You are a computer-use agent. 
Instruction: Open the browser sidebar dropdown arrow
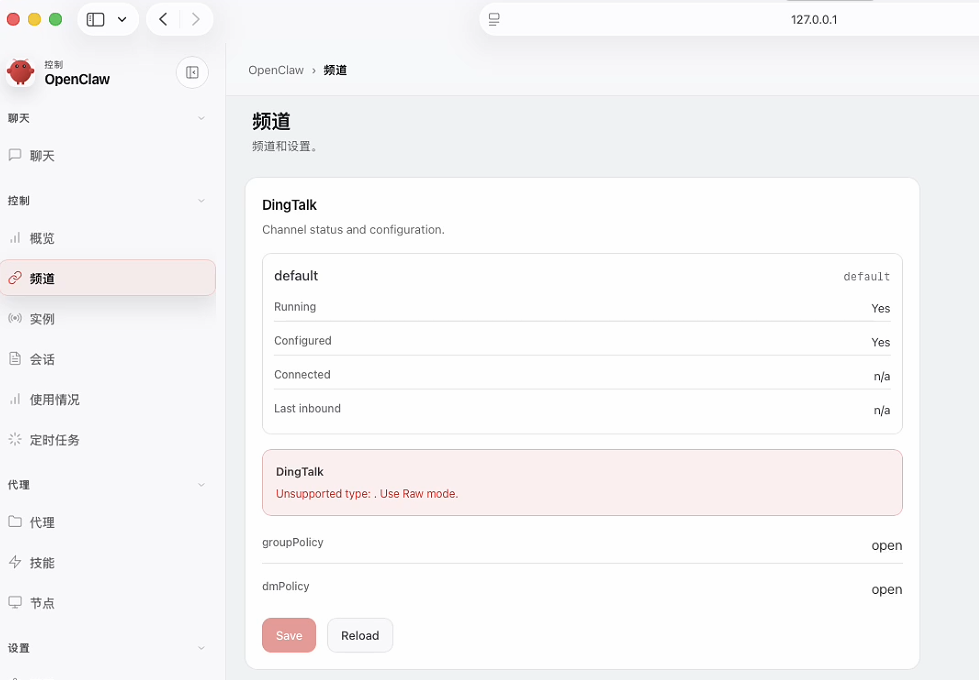(122, 19)
